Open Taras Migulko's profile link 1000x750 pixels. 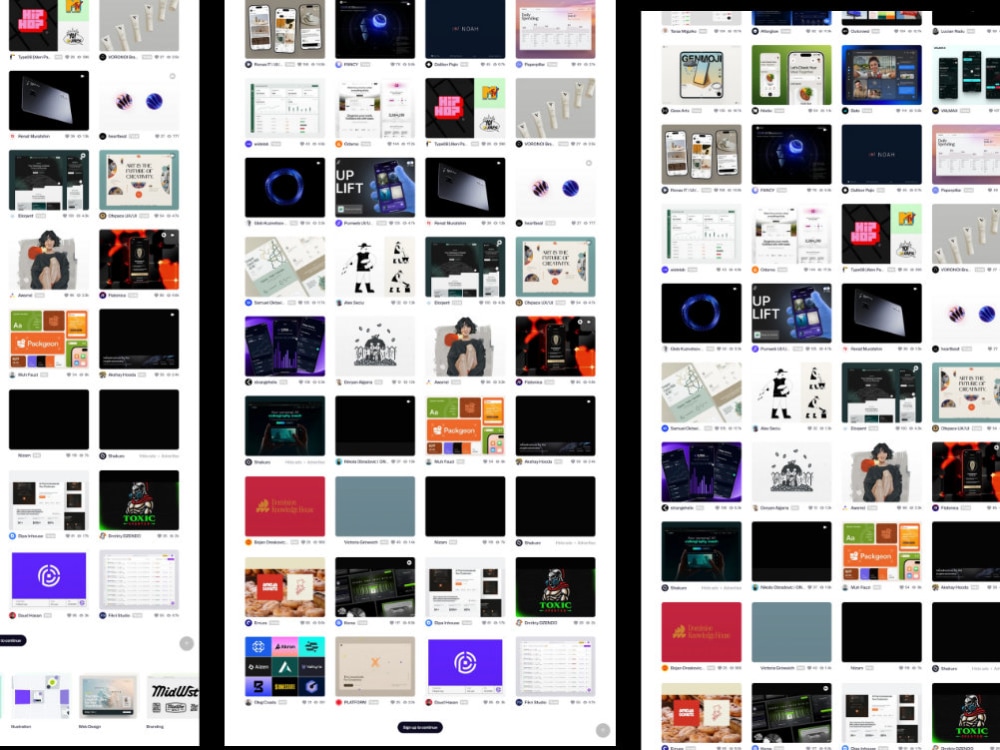(683, 31)
